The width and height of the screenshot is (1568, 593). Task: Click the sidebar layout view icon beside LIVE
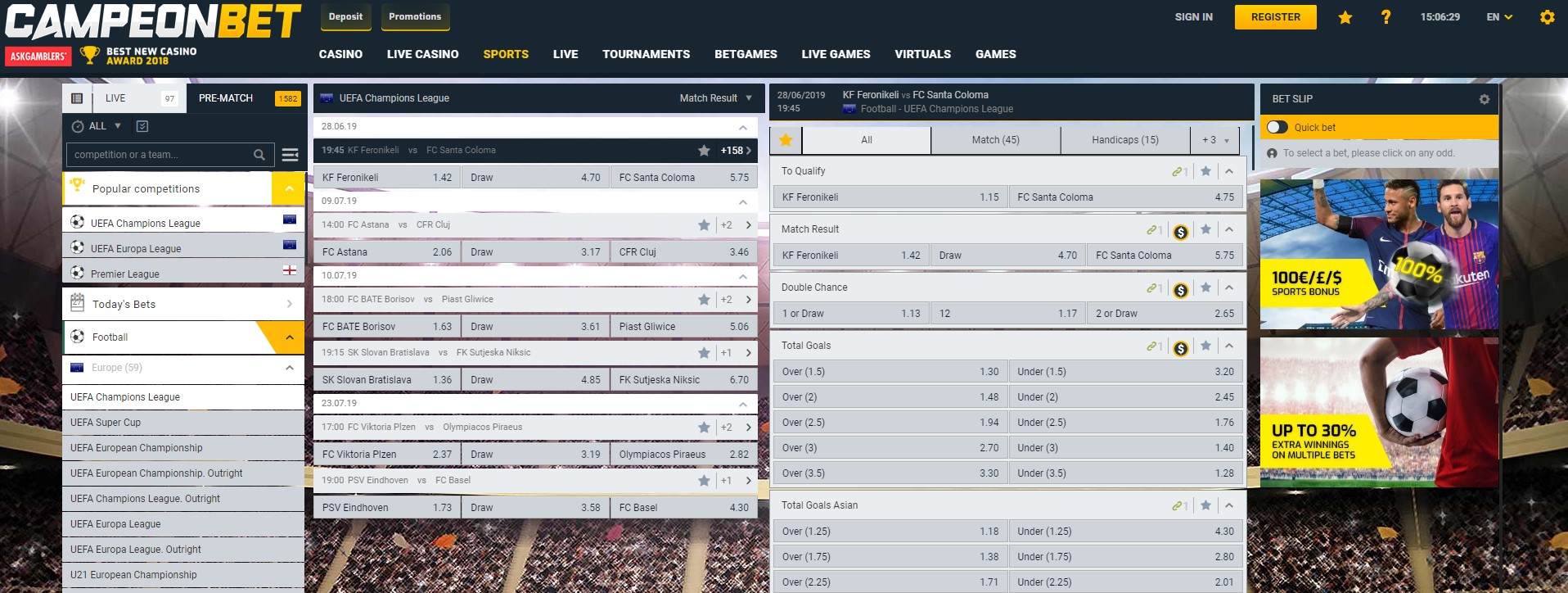pyautogui.click(x=77, y=98)
